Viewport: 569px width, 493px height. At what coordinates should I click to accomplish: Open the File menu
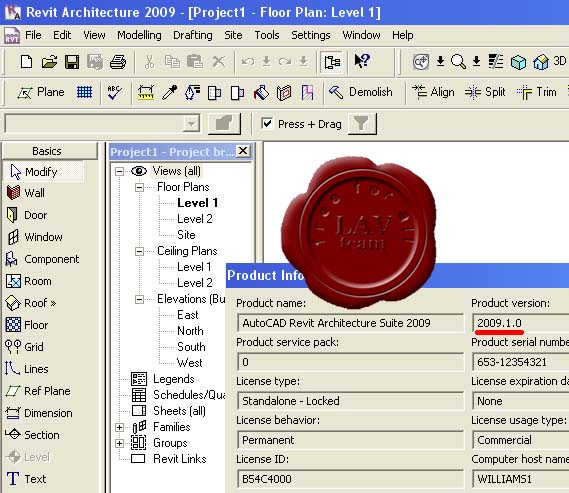pos(33,35)
